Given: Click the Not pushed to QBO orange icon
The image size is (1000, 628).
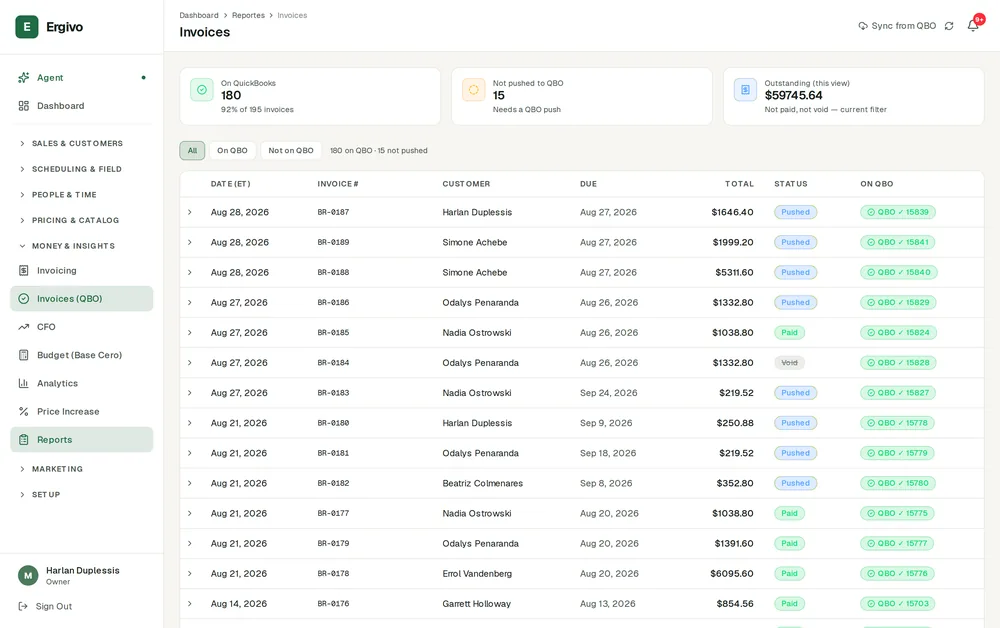Looking at the screenshot, I should point(473,90).
